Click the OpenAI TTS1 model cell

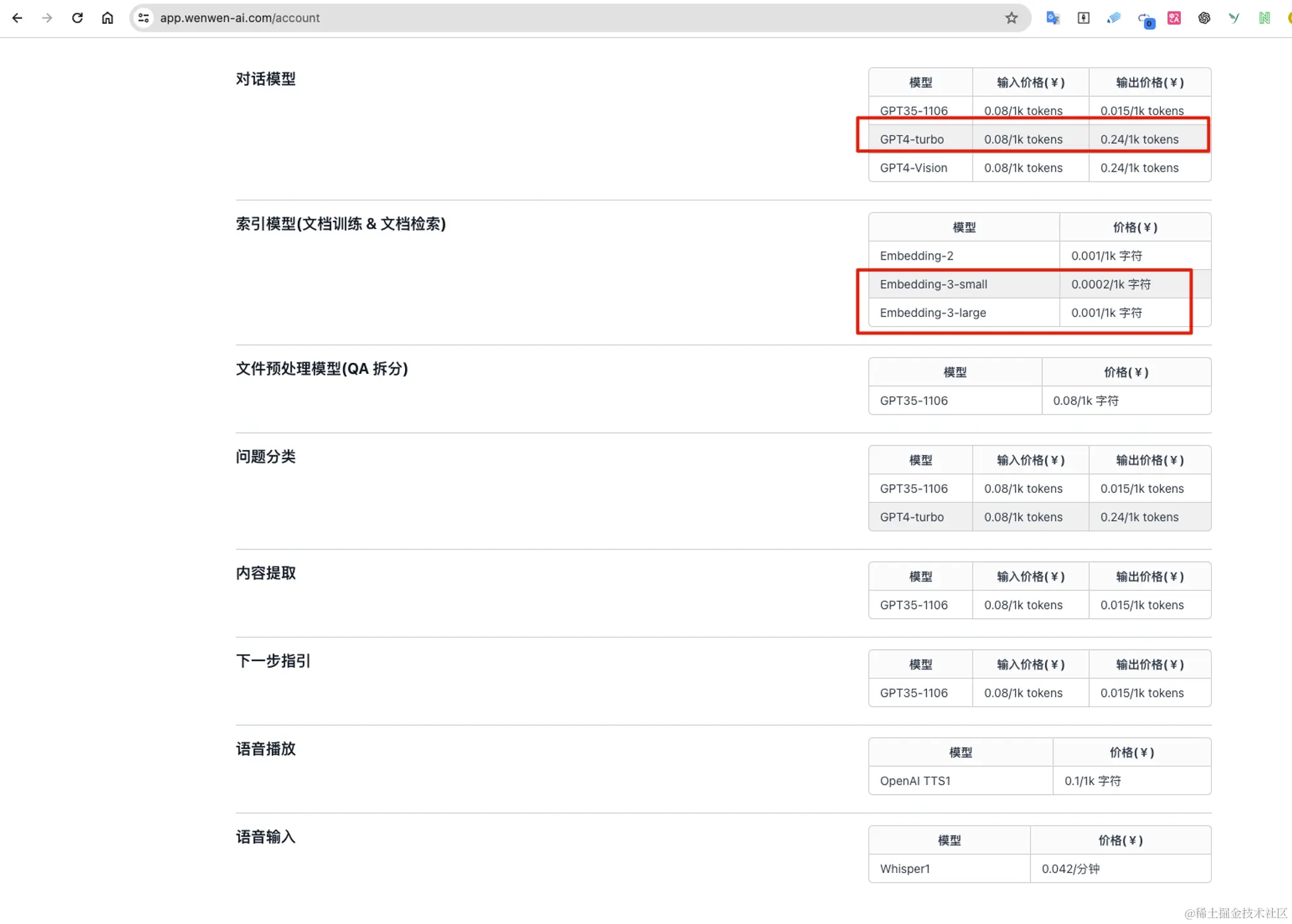click(961, 781)
